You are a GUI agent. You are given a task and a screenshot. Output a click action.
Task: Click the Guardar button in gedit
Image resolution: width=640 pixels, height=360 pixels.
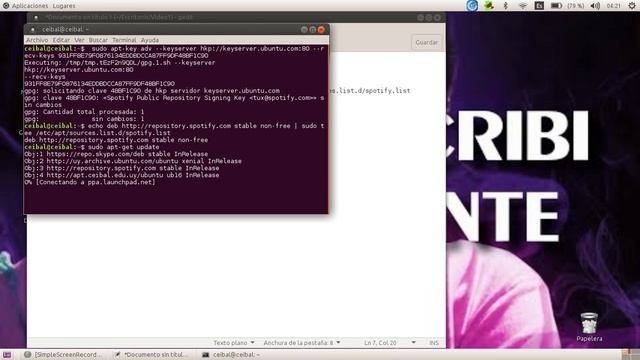coord(427,42)
